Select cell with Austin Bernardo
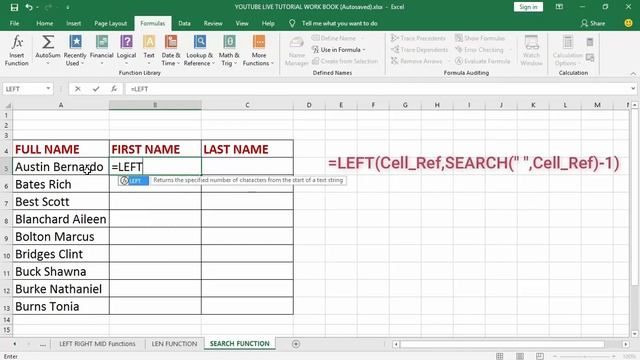 pos(61,167)
